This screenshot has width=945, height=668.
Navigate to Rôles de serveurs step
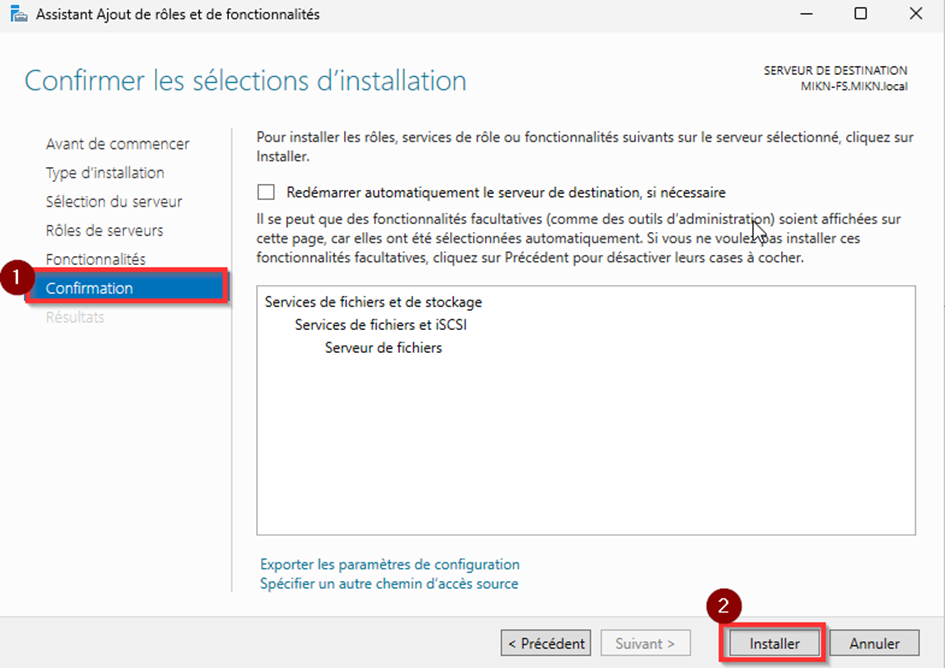(104, 231)
